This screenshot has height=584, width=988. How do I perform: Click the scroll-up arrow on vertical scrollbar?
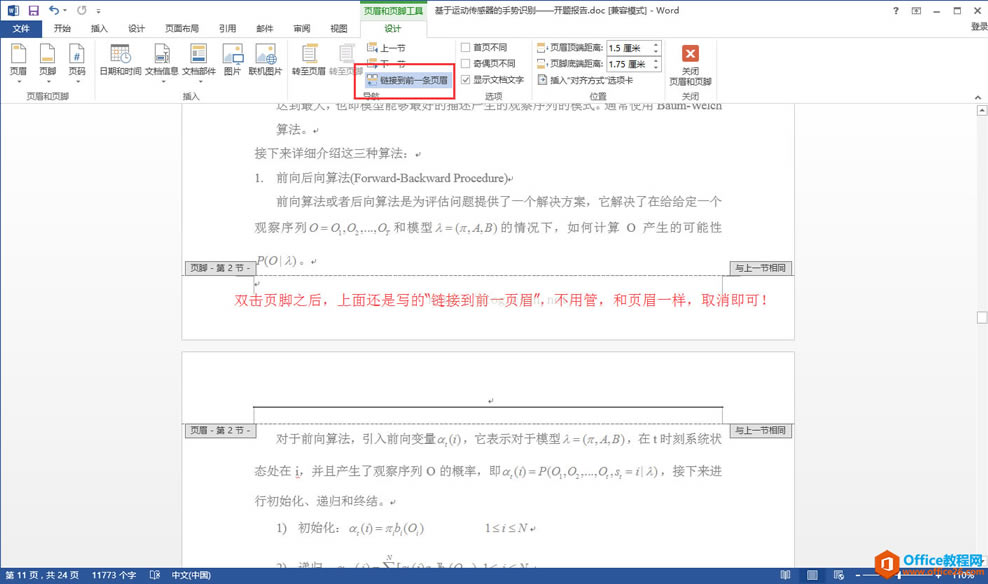pyautogui.click(x=982, y=111)
